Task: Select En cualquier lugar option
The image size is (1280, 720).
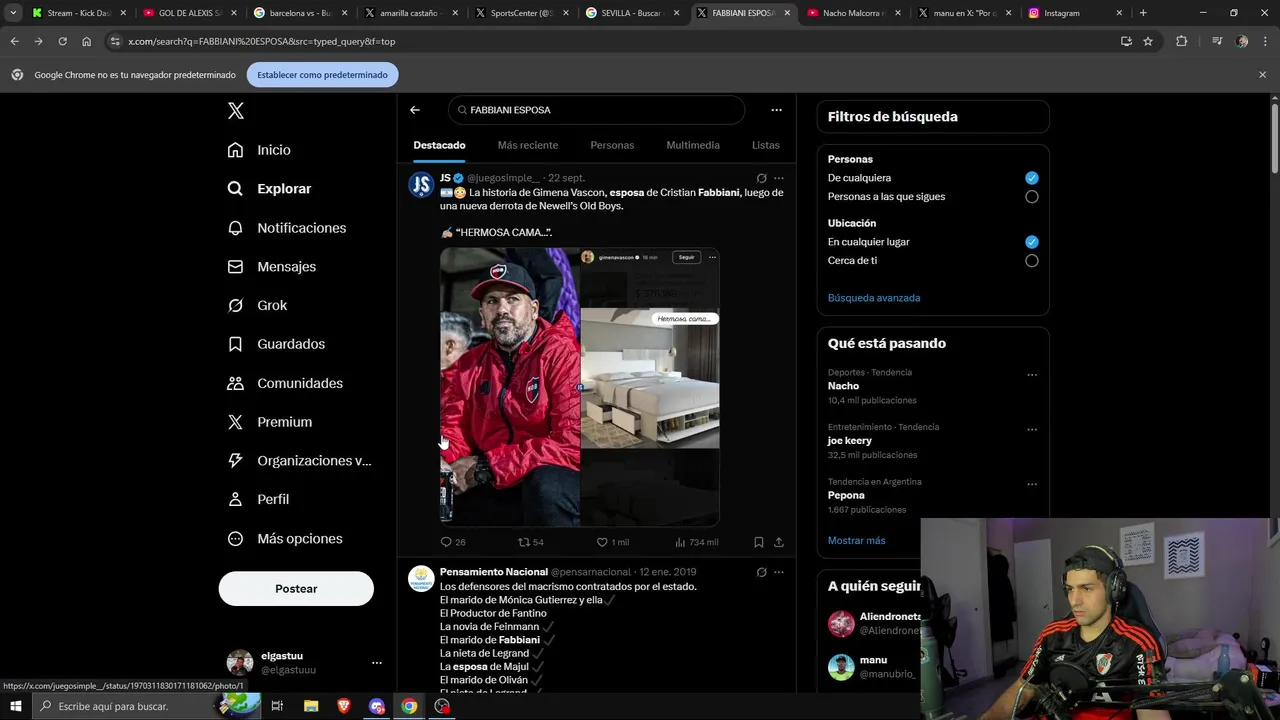Action: pos(1031,242)
